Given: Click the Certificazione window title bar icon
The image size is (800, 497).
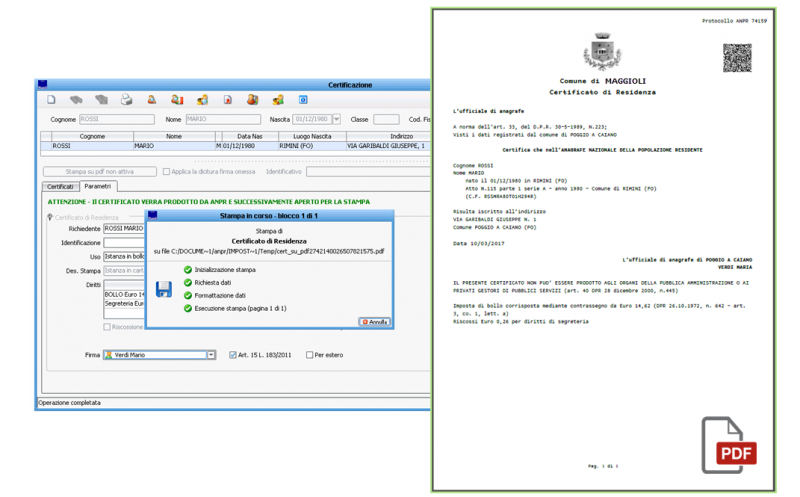Looking at the screenshot, I should click(42, 84).
